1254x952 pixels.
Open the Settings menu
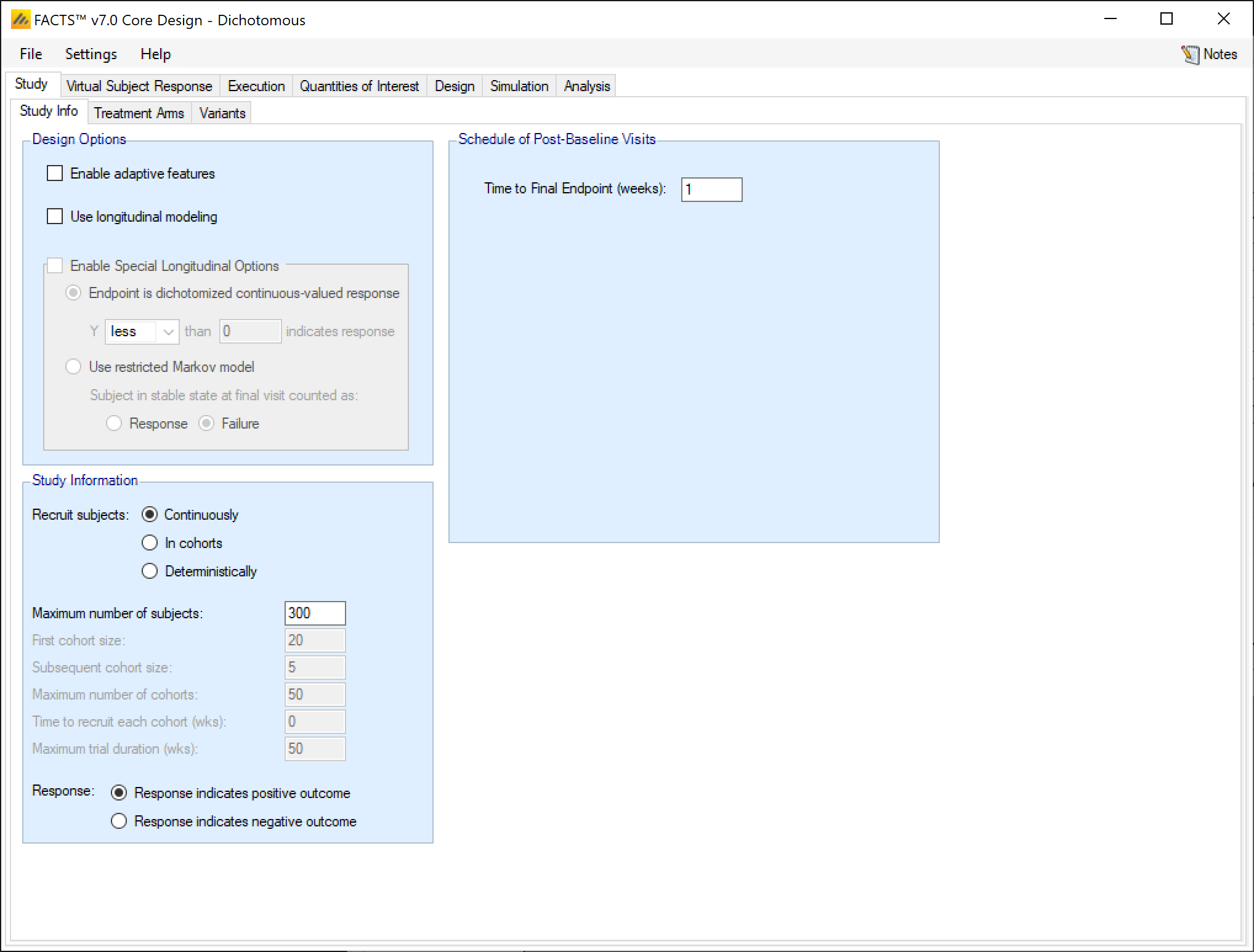pyautogui.click(x=91, y=54)
